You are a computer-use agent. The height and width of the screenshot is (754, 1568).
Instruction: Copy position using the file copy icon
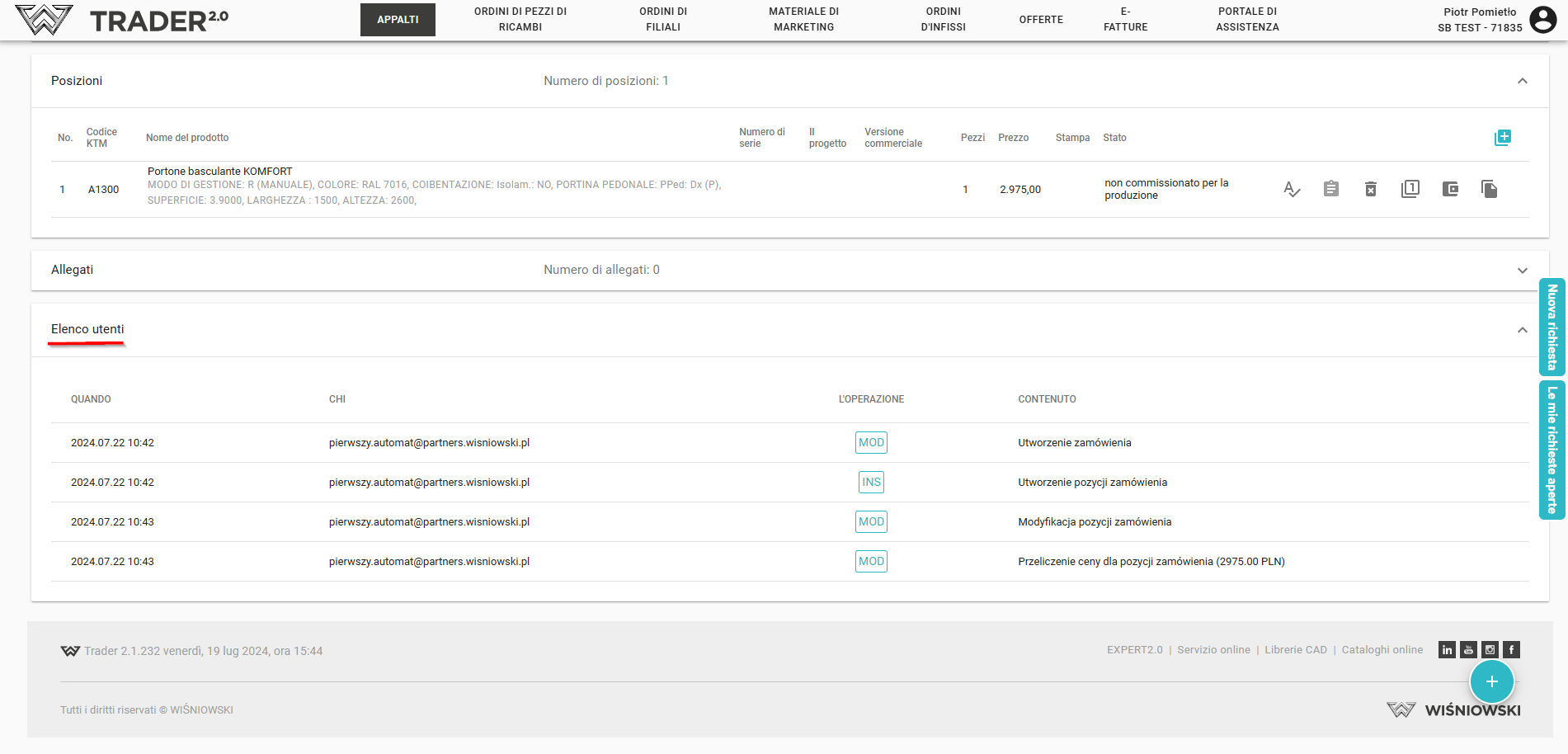click(1489, 190)
